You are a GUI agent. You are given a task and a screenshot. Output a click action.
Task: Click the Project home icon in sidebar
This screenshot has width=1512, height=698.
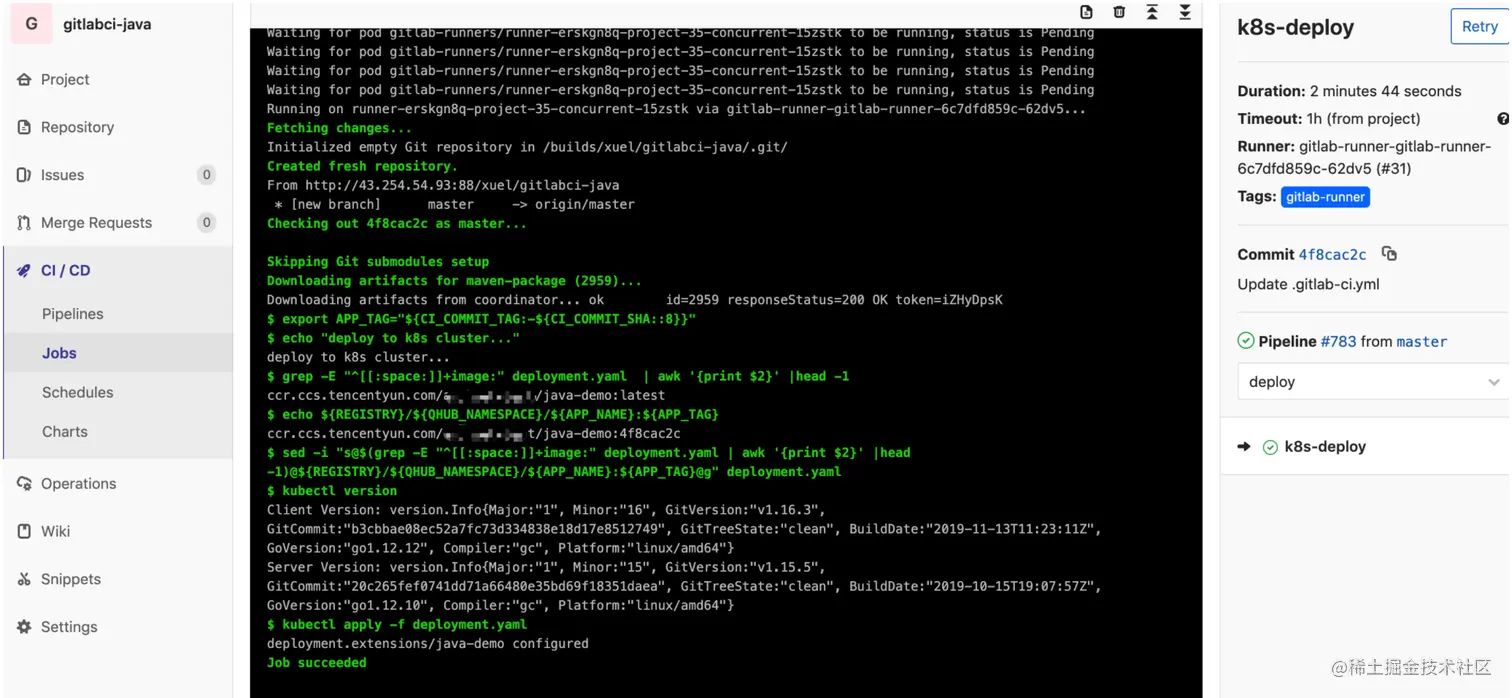click(24, 80)
